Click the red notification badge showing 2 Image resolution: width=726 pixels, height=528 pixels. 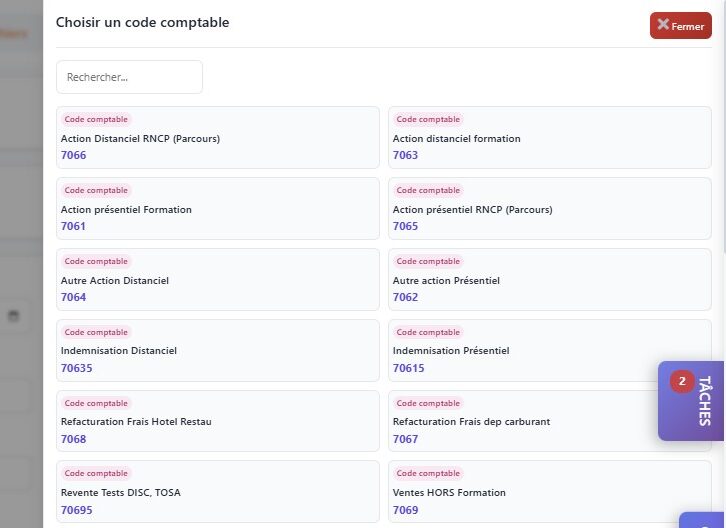[682, 381]
